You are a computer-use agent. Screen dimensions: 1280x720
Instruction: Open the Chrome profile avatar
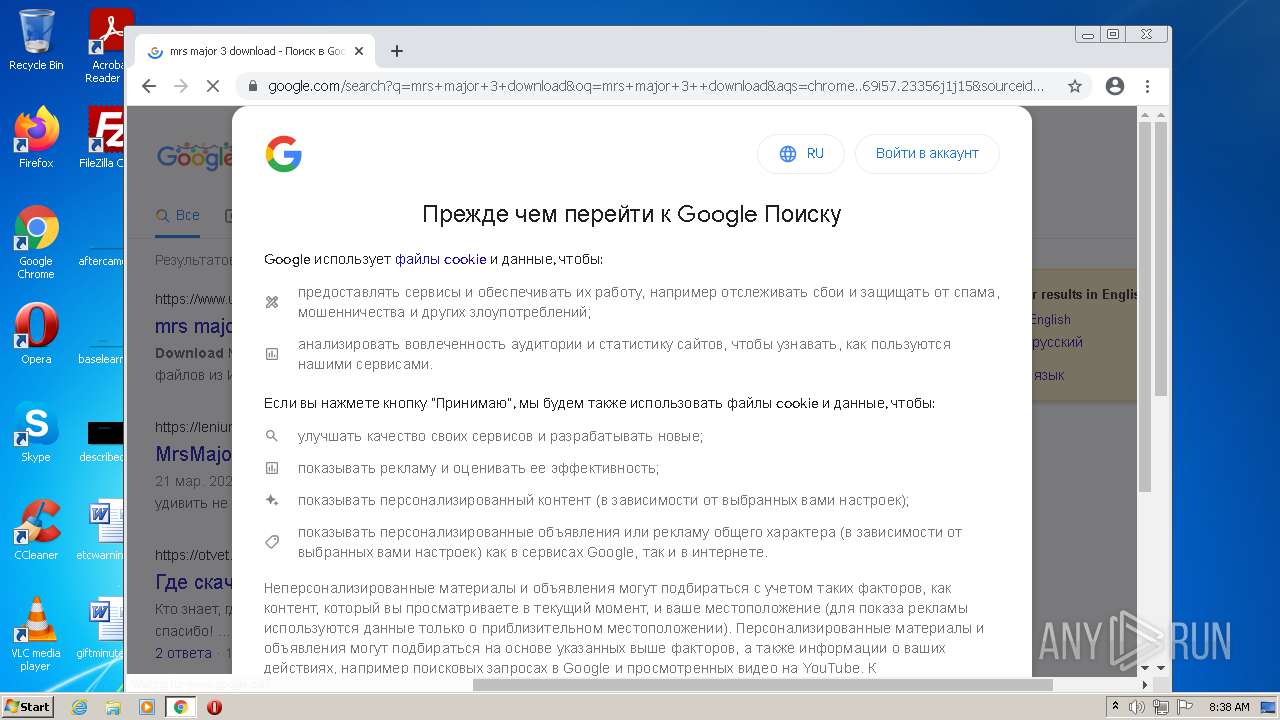click(x=1115, y=86)
